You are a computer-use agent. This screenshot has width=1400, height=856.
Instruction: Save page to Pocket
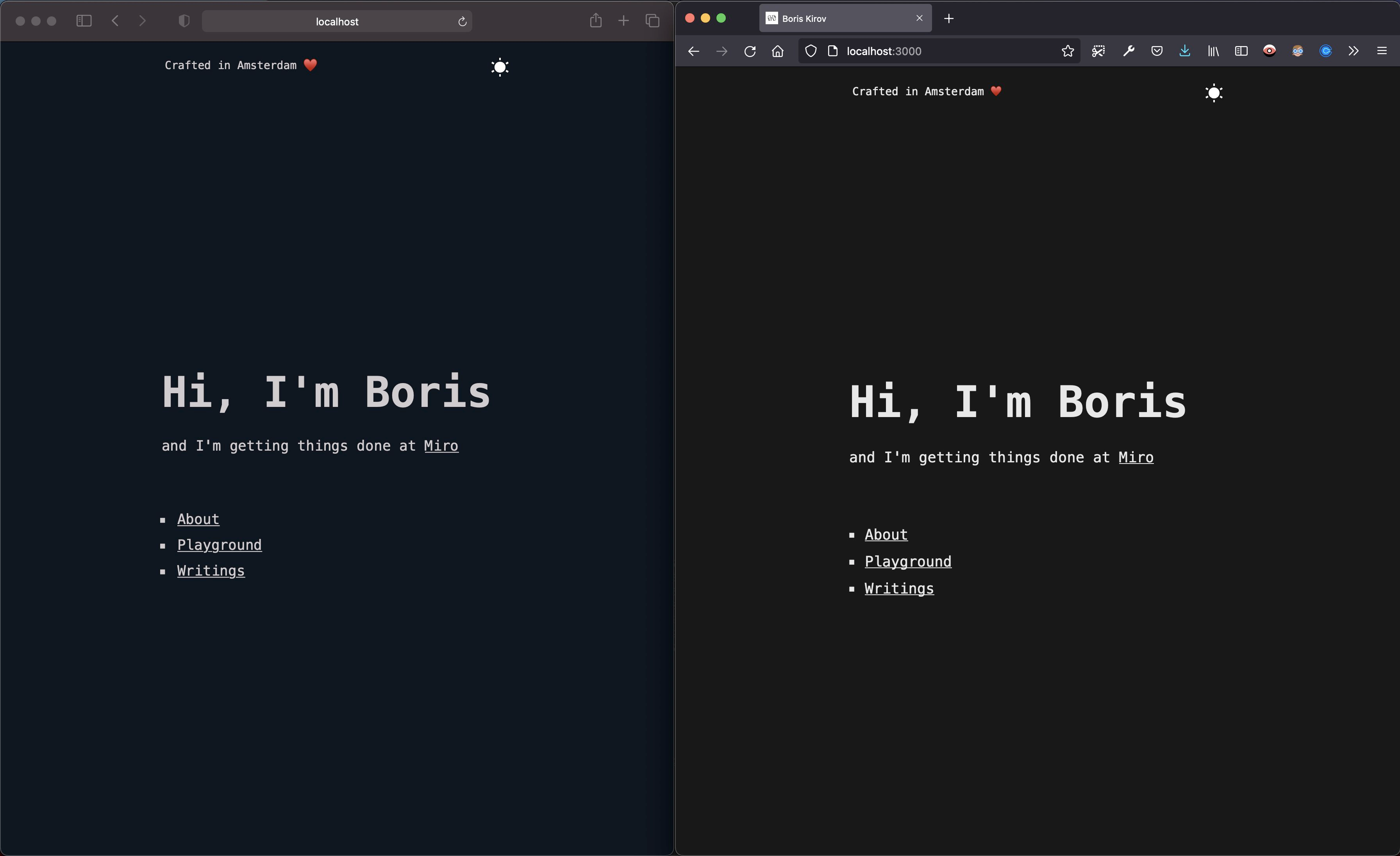(1156, 51)
